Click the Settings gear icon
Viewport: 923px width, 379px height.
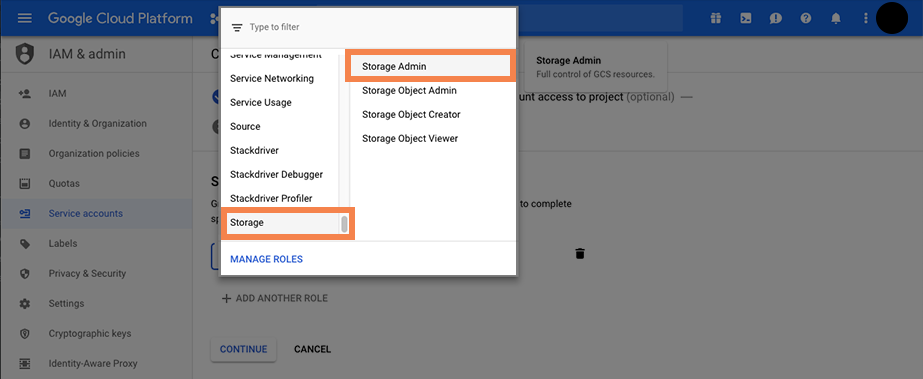pos(24,304)
